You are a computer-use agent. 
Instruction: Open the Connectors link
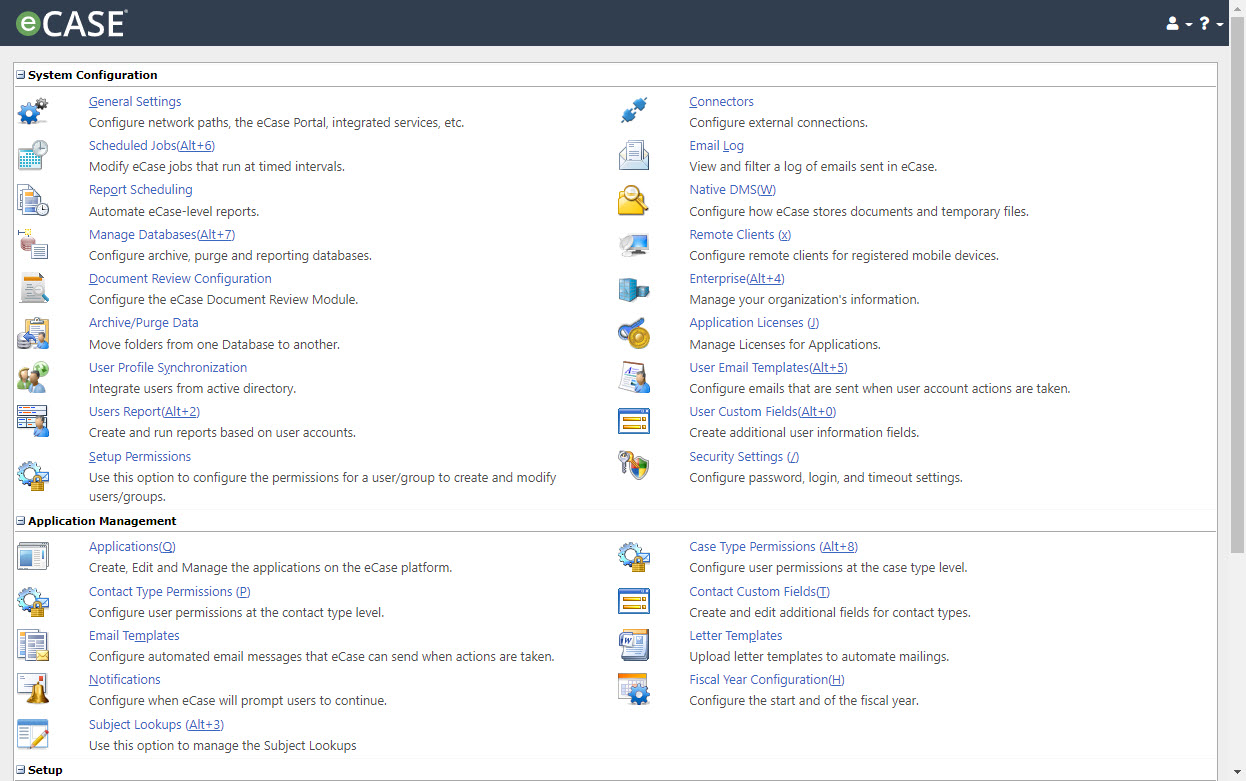coord(722,102)
